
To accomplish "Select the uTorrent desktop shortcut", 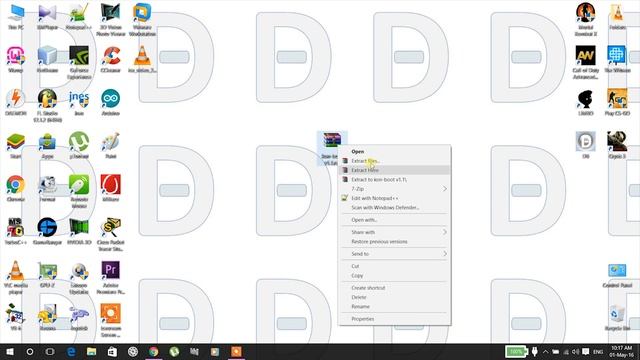I will [x=79, y=146].
